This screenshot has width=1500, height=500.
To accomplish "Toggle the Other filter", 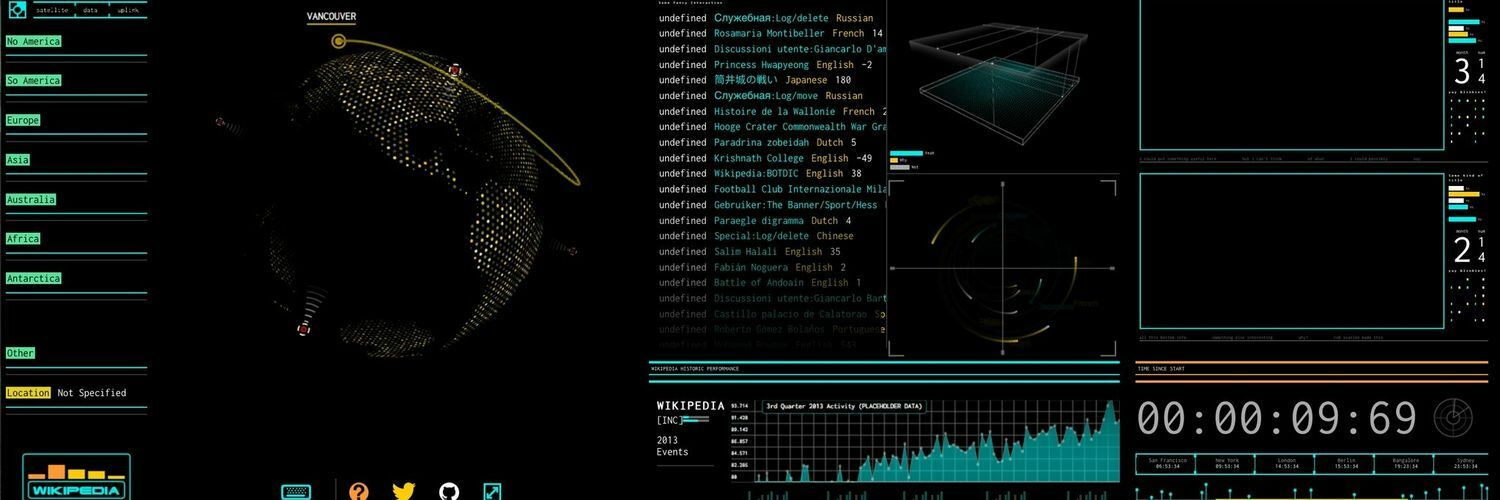I will pyautogui.click(x=20, y=353).
